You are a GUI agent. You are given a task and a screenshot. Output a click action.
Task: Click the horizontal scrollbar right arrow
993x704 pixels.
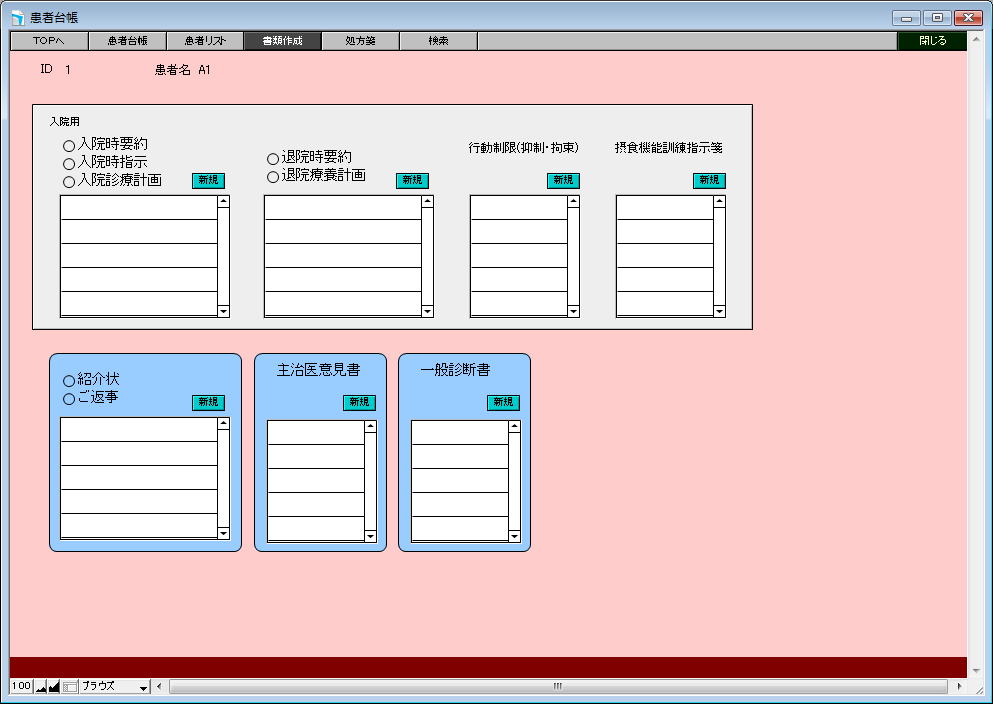[x=959, y=686]
